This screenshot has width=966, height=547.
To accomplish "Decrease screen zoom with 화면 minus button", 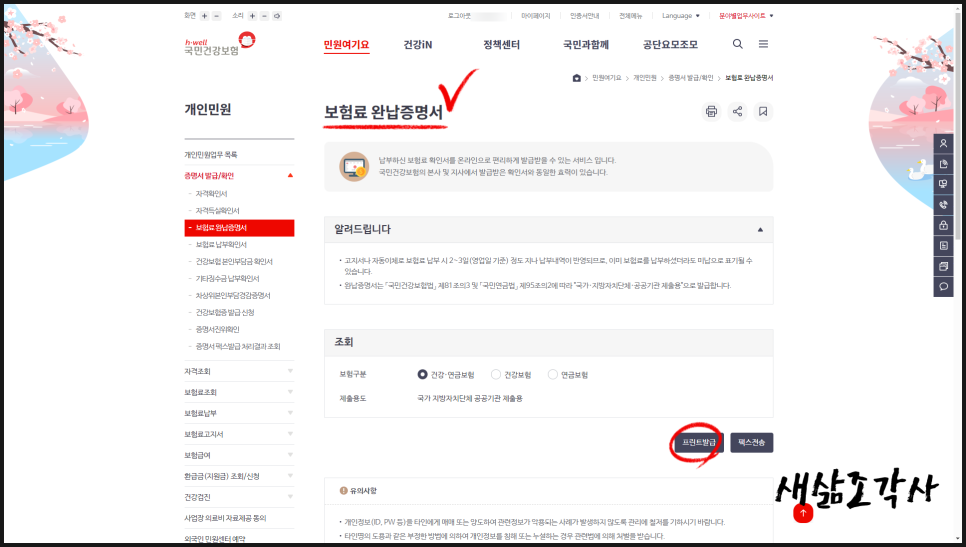I will click(x=216, y=16).
